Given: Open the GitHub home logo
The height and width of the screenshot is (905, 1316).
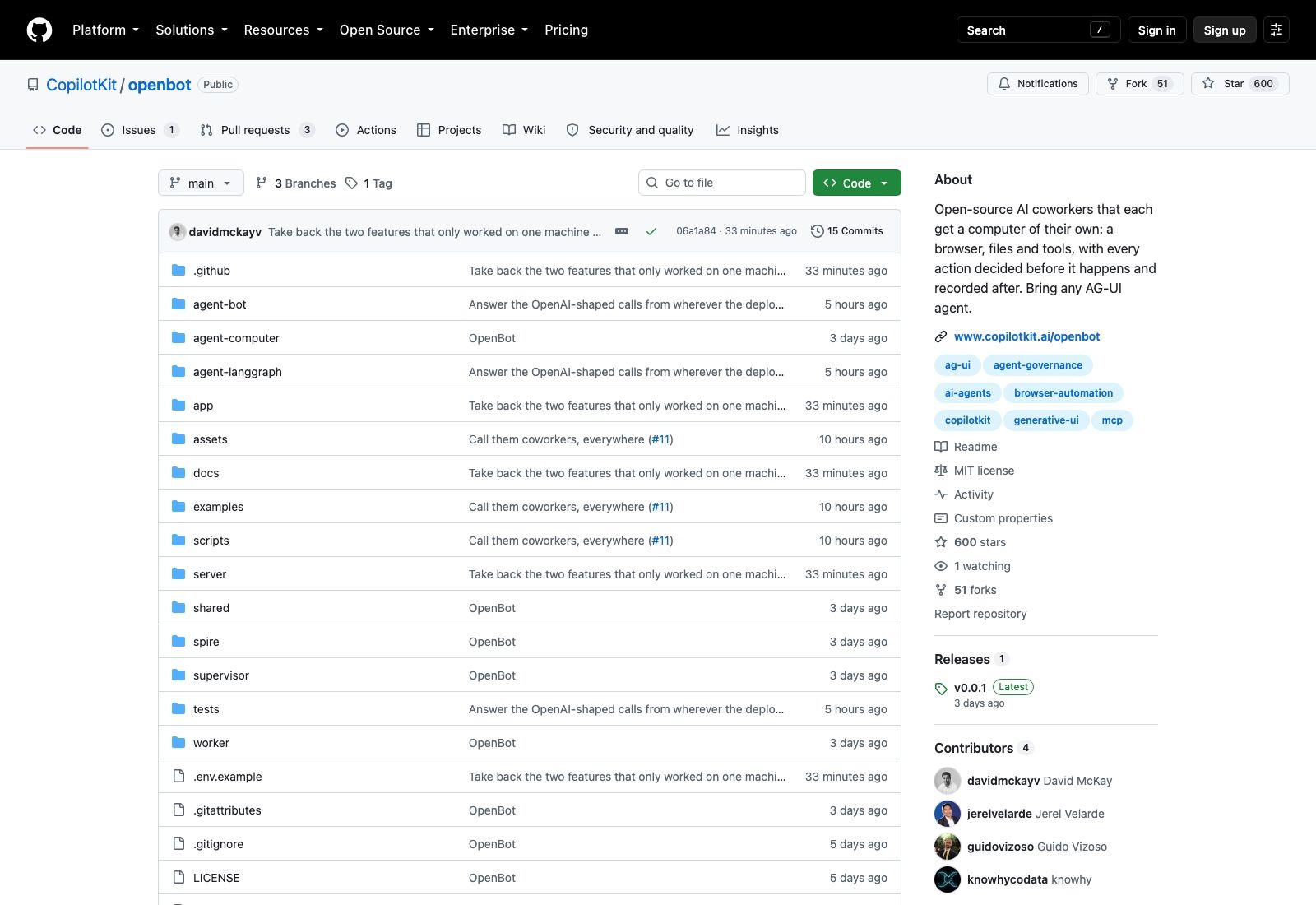Looking at the screenshot, I should (39, 30).
